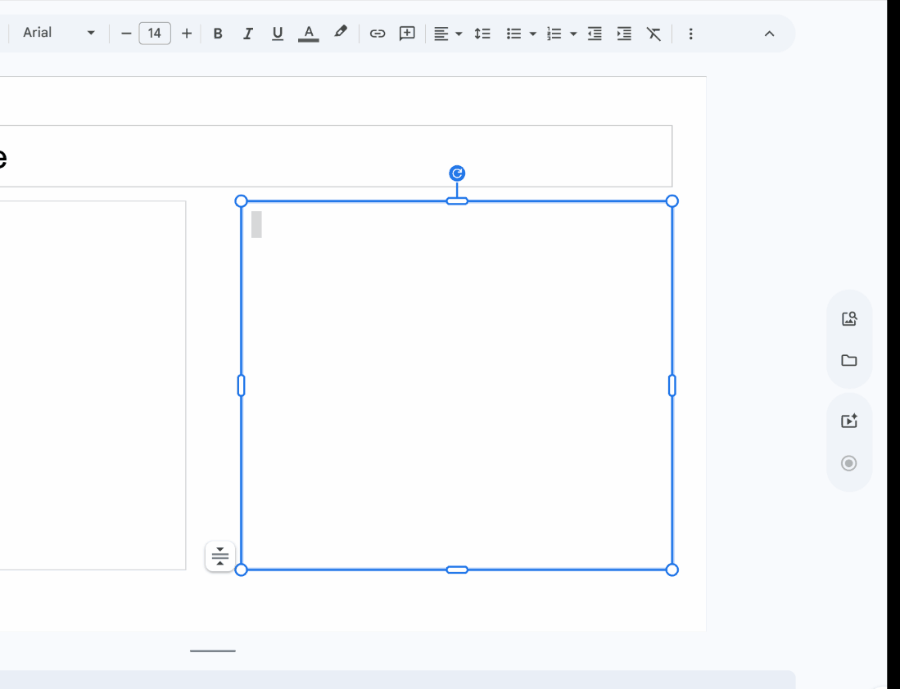Open the text color picker

pyautogui.click(x=308, y=34)
